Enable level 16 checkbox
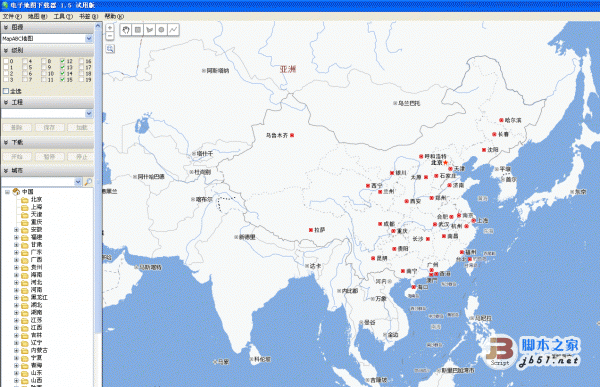This screenshot has height=387, width=600. coord(82,61)
